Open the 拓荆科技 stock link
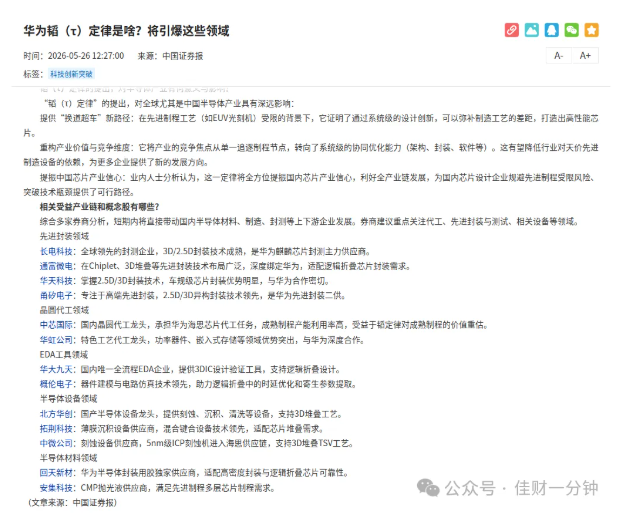This screenshot has width=631, height=524. coord(56,429)
